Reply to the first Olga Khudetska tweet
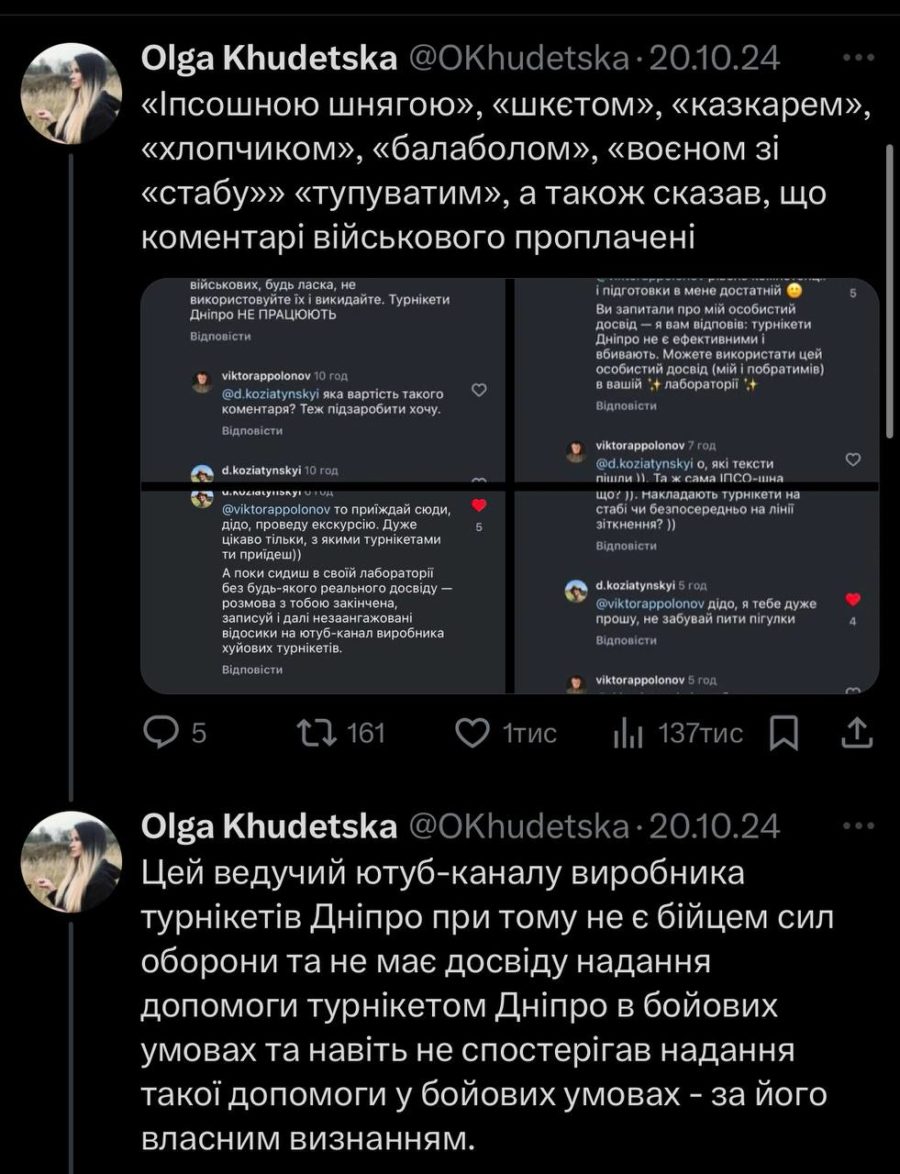Viewport: 900px width, 1174px height. click(162, 734)
